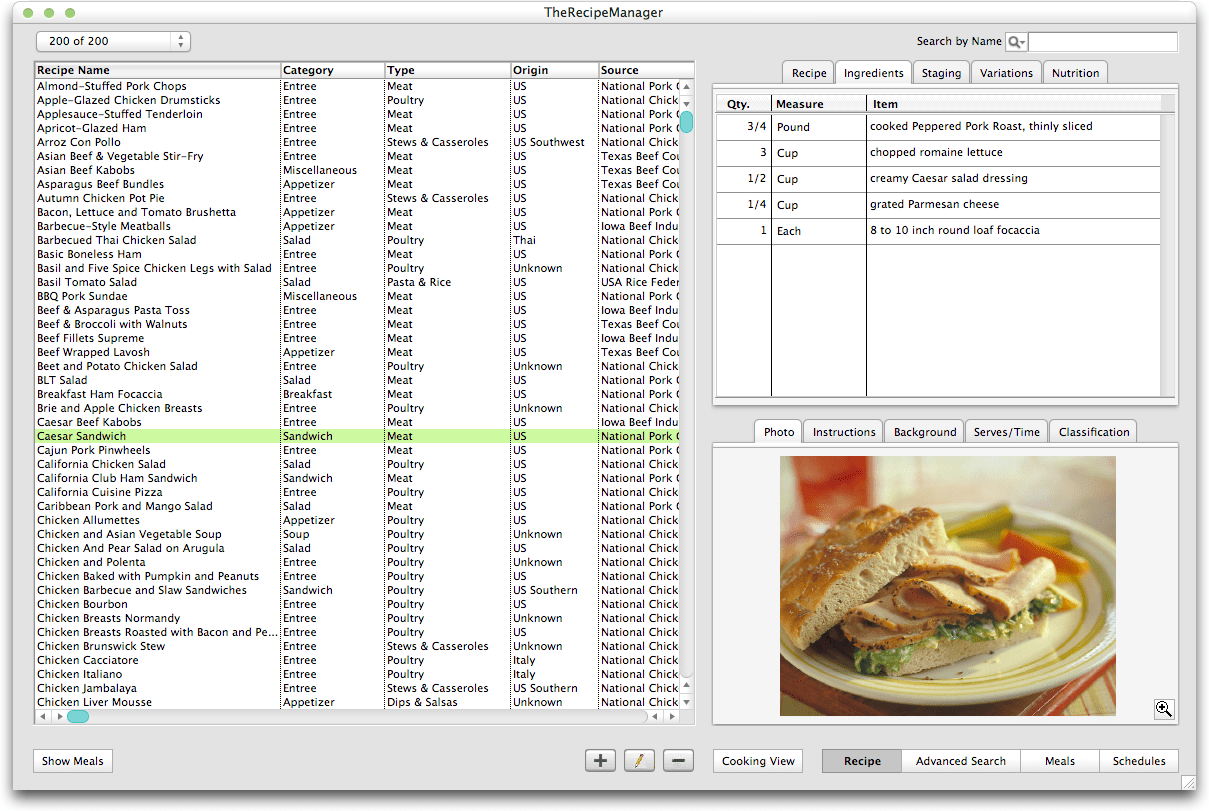Screen dimensions: 1209x811
Task: Click the Measure column header in ingredients
Action: pos(819,104)
